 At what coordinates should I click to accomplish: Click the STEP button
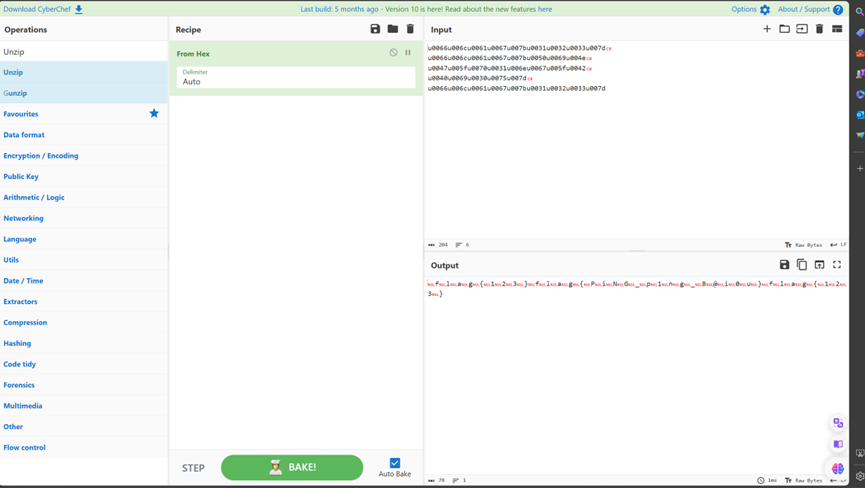coord(193,468)
